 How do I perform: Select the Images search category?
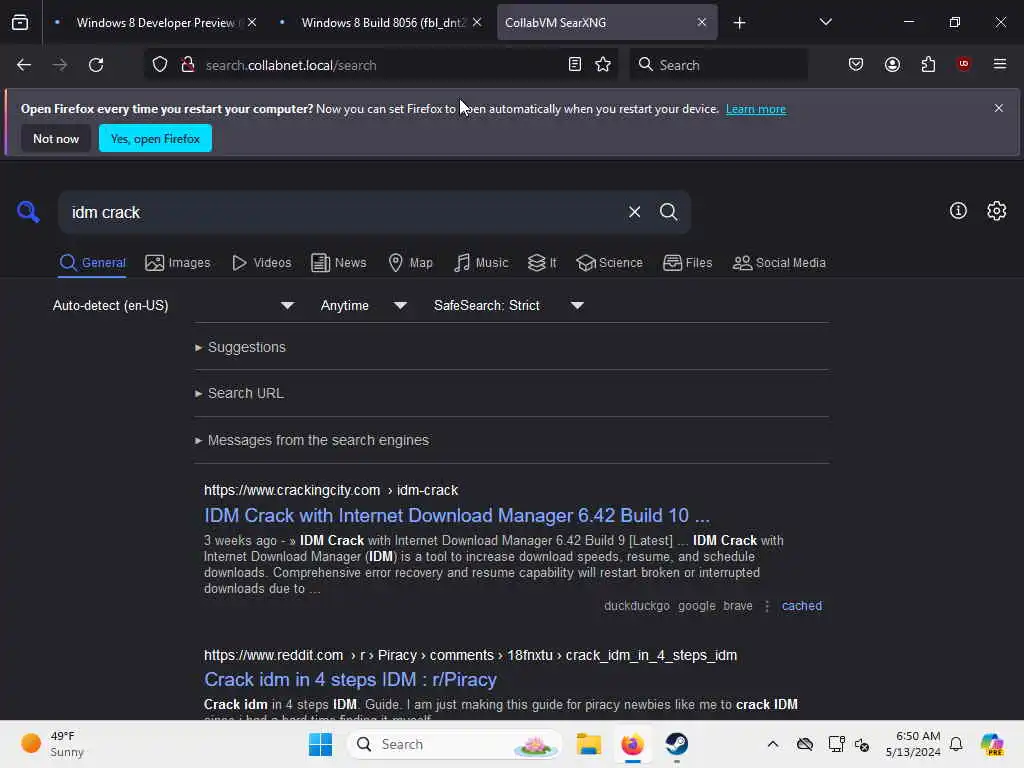(178, 263)
